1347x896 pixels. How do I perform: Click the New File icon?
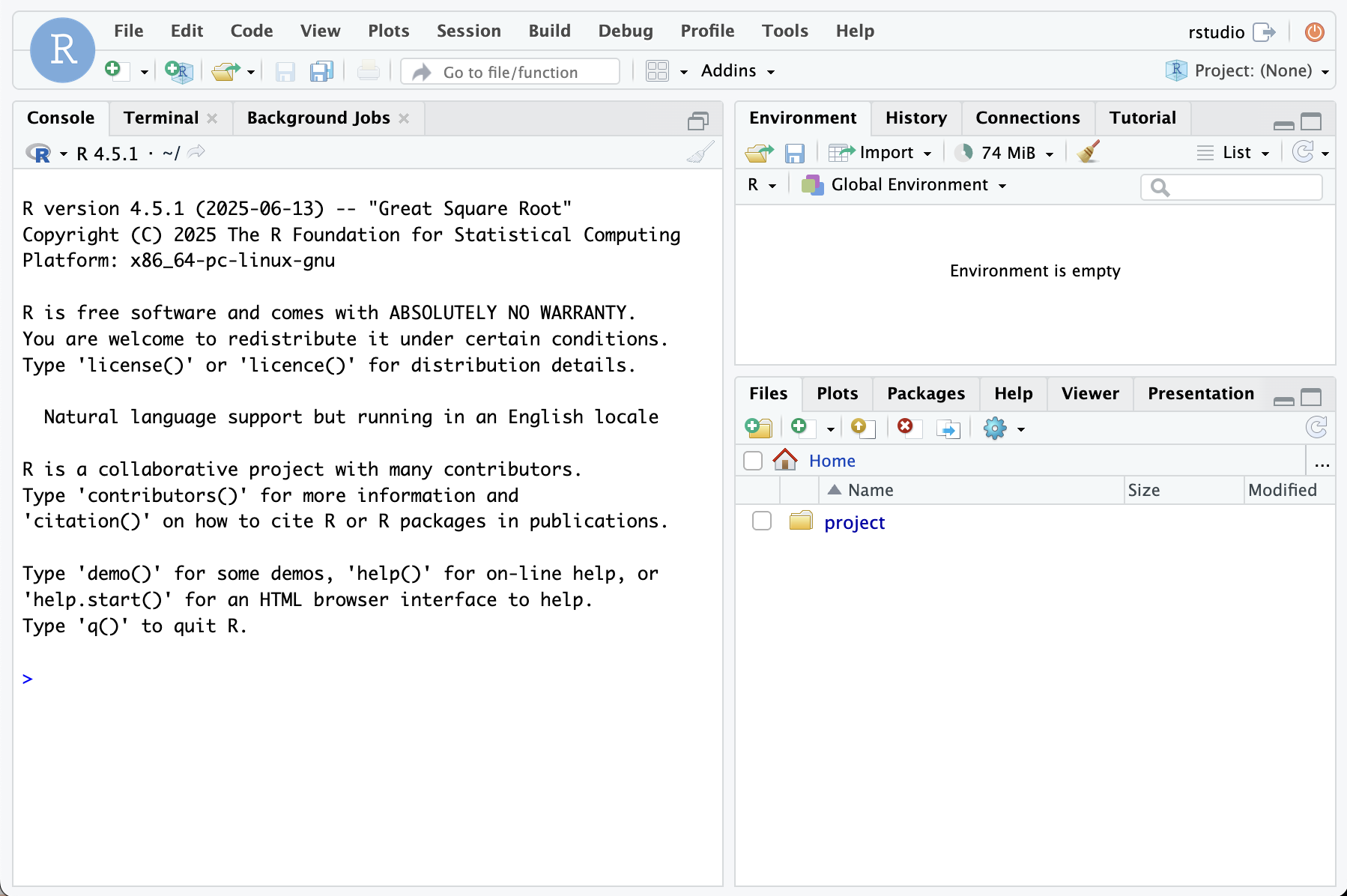(x=115, y=70)
